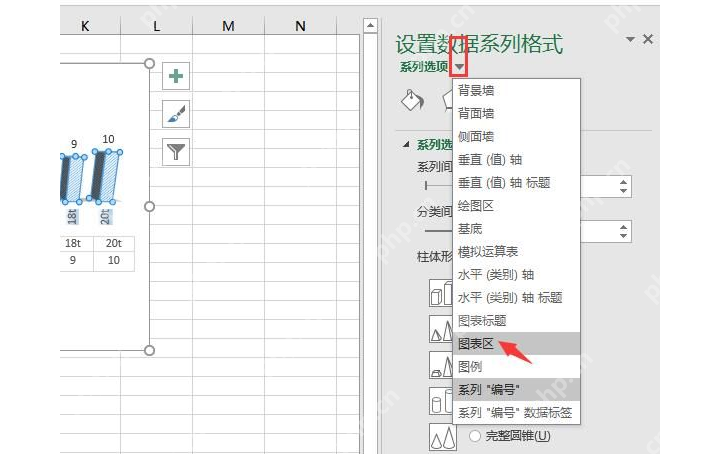The width and height of the screenshot is (720, 454).
Task: Click the 20t cell in data table
Action: tap(113, 243)
